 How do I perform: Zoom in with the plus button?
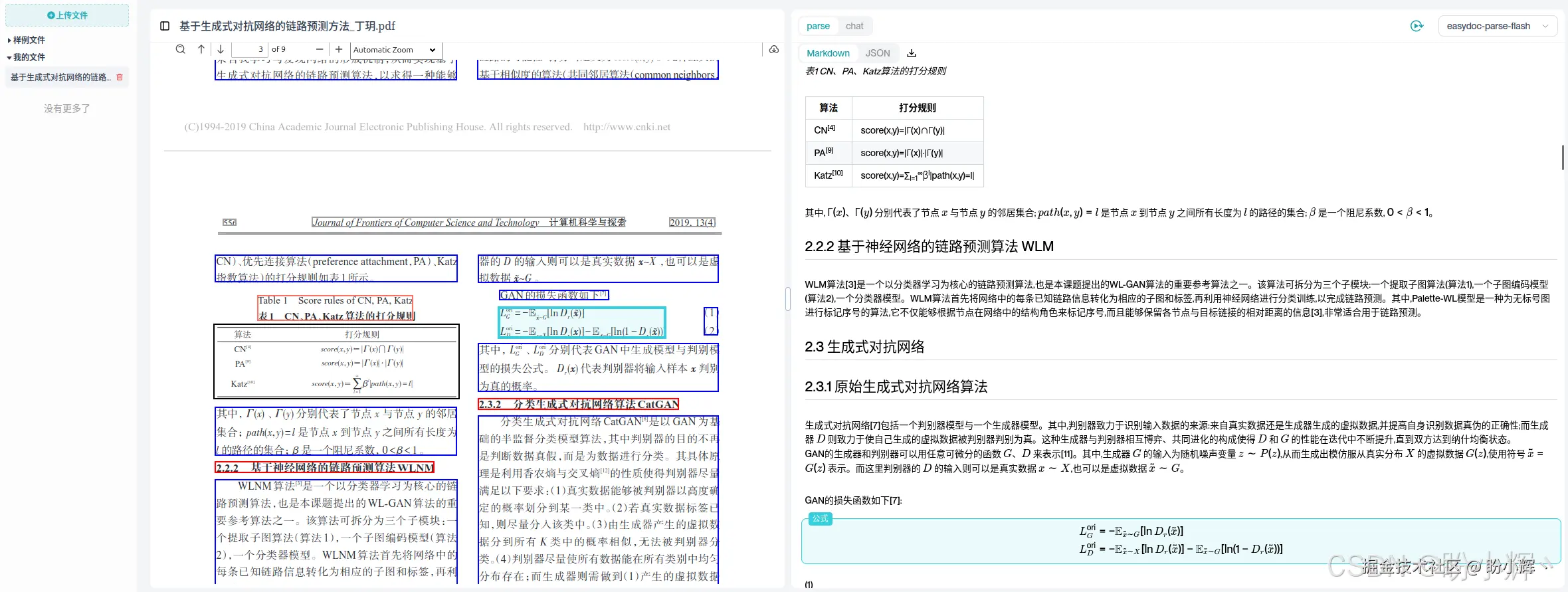tap(339, 49)
